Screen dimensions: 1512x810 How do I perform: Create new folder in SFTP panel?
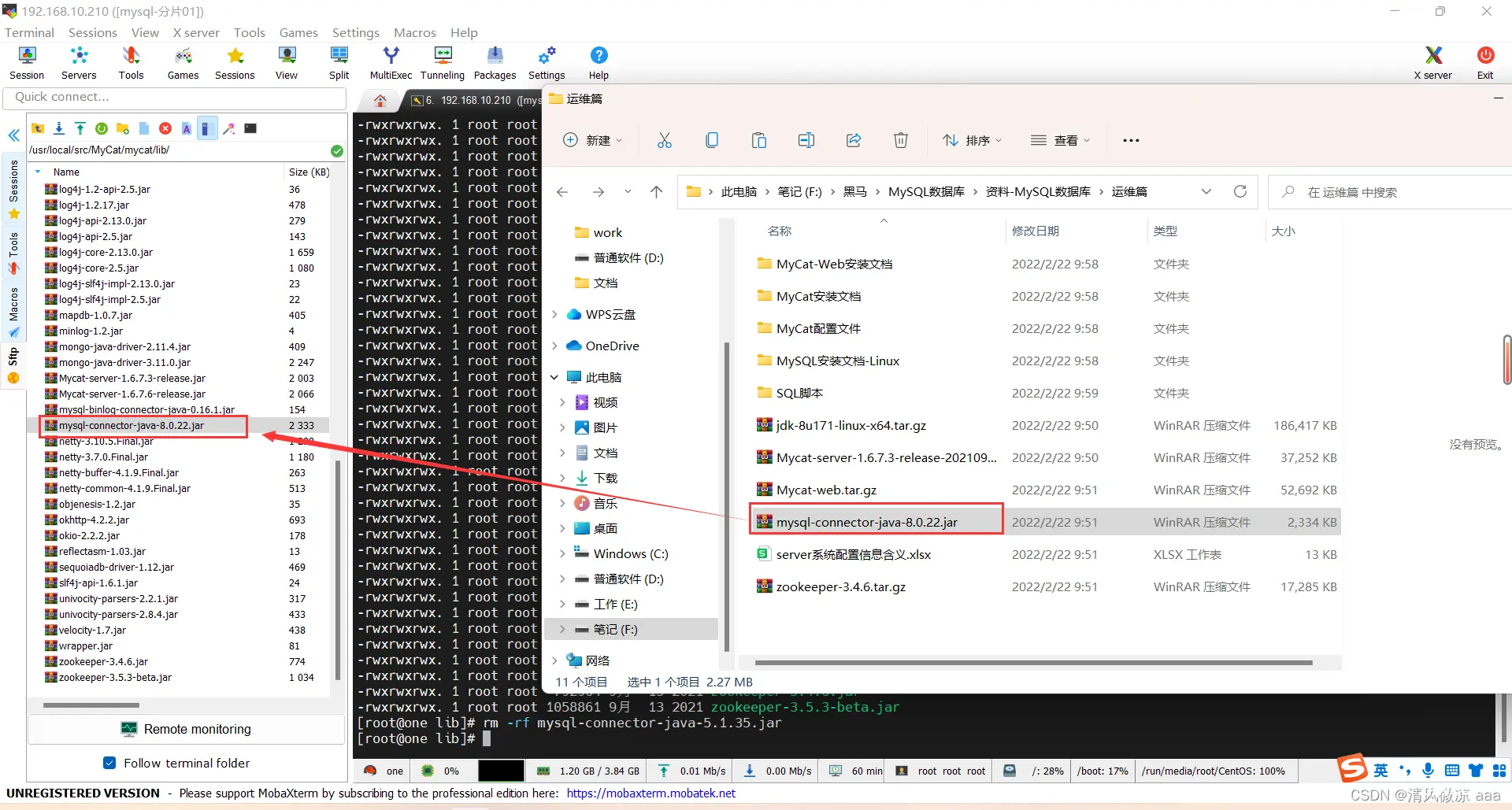coord(123,128)
